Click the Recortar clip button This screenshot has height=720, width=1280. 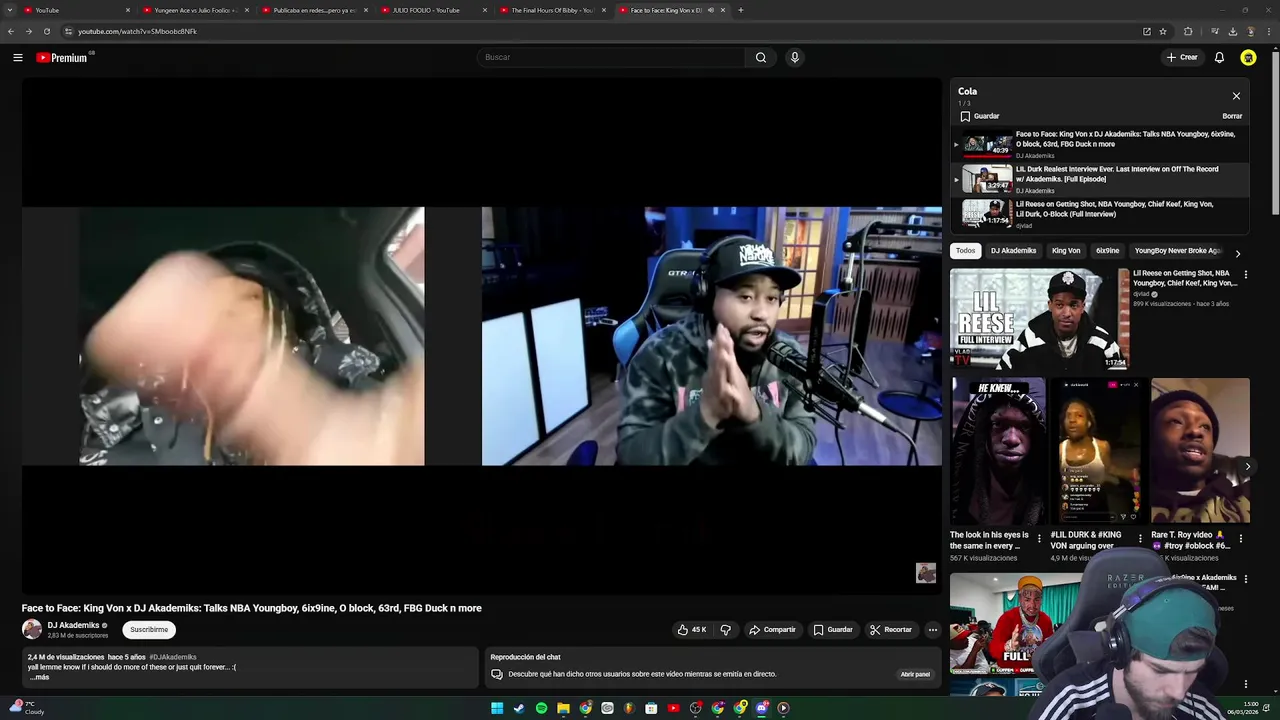(x=891, y=630)
